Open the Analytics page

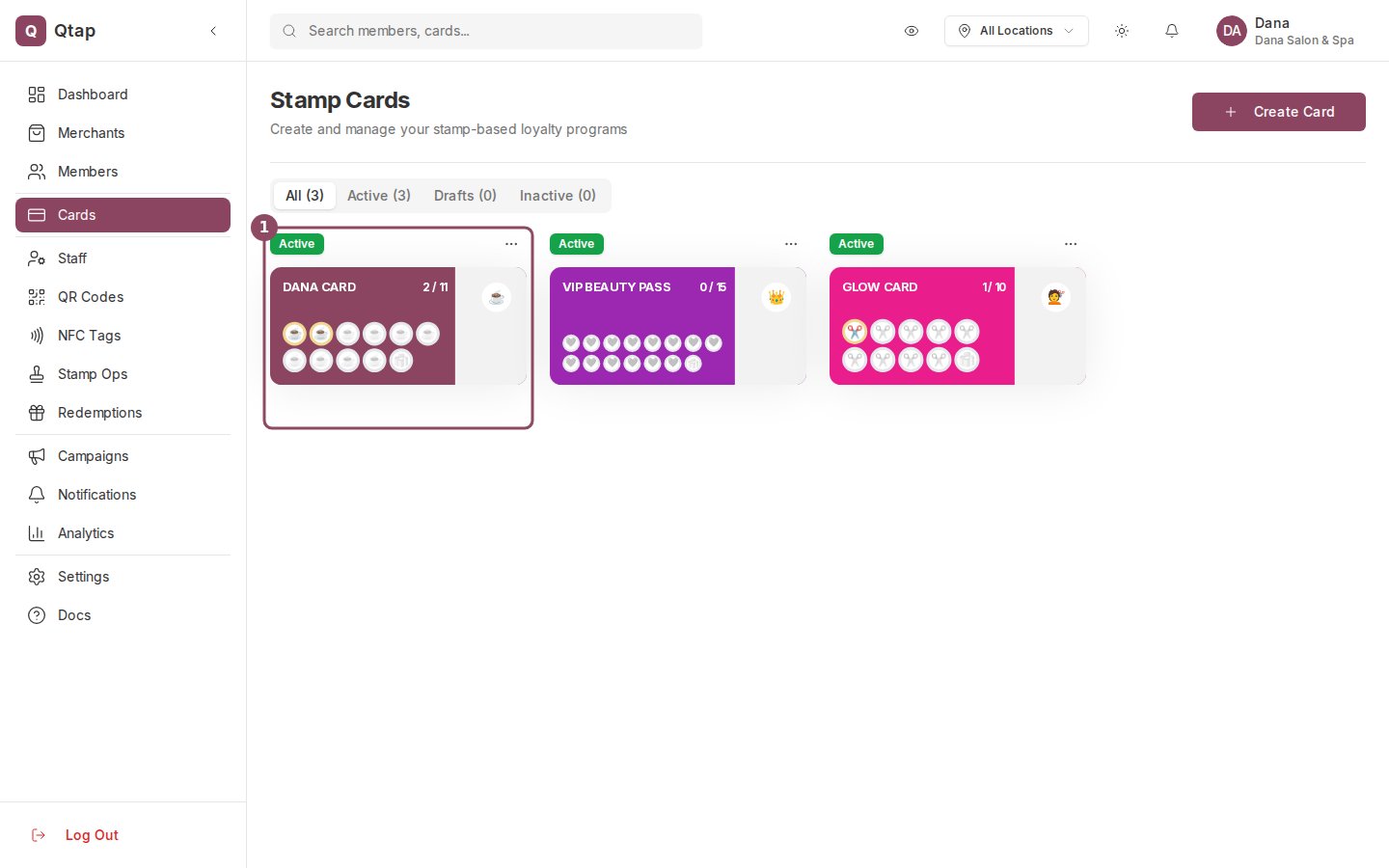(x=123, y=533)
